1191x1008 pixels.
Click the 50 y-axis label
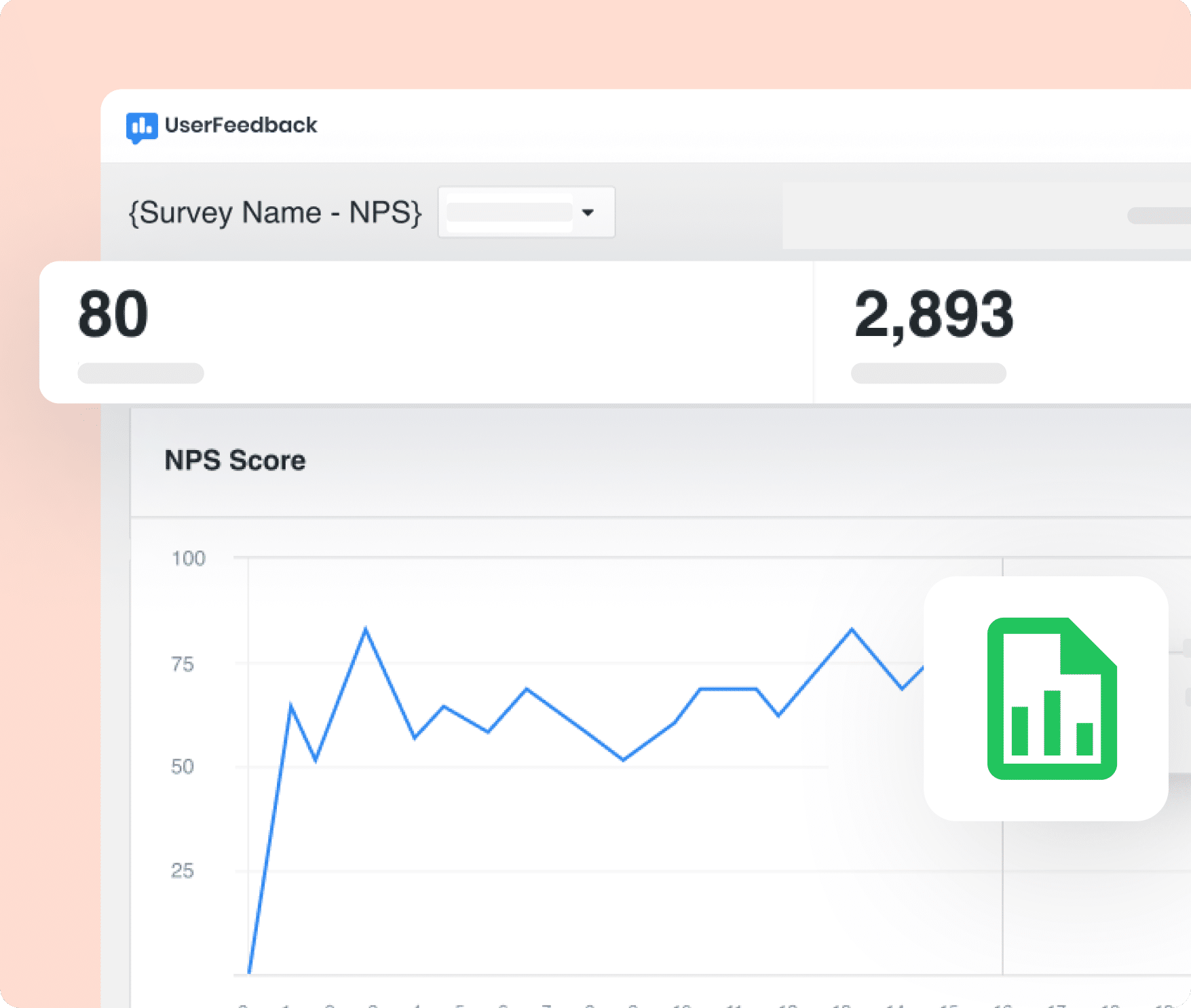pyautogui.click(x=183, y=767)
